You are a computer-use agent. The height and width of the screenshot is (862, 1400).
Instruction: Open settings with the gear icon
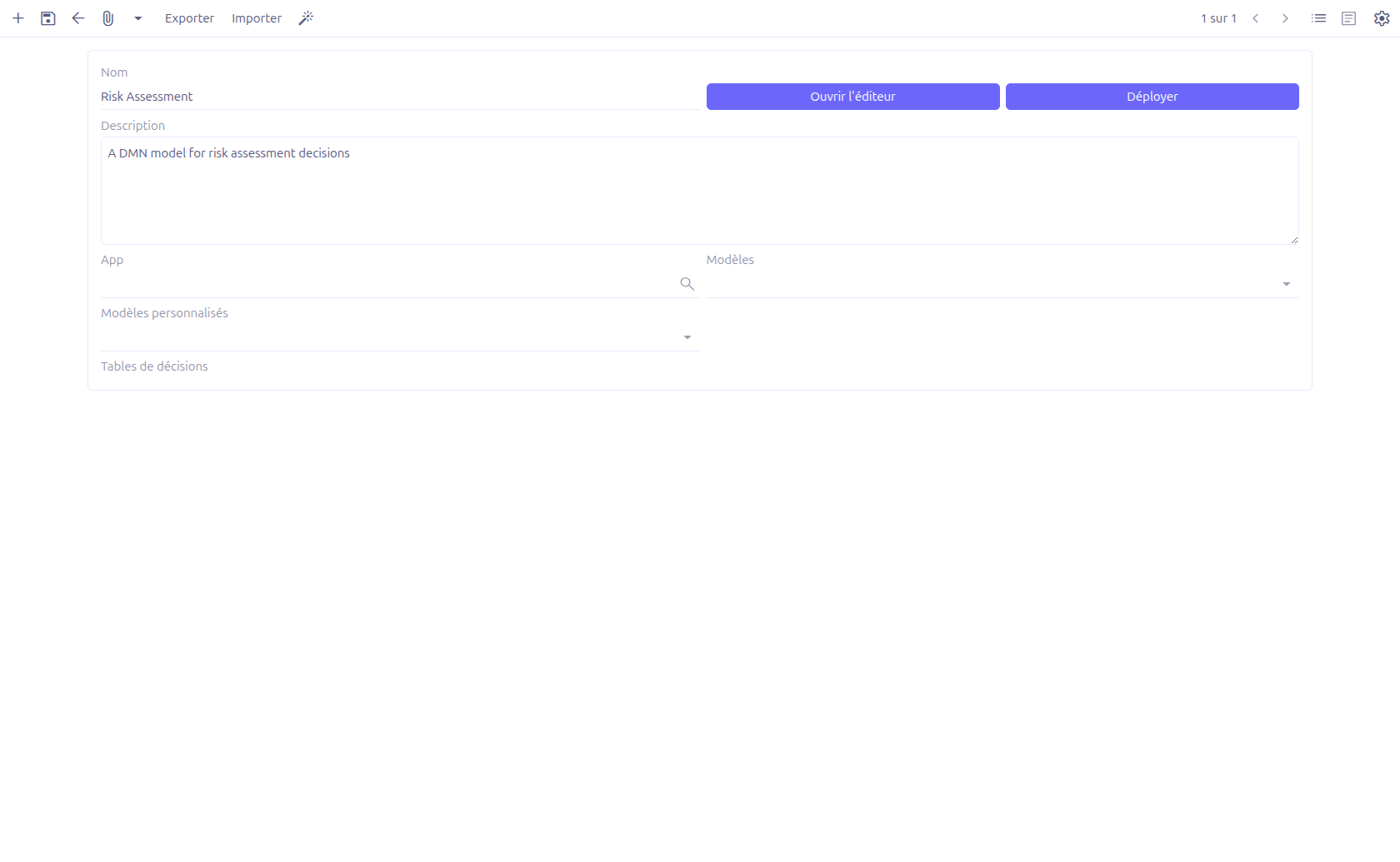coord(1380,17)
